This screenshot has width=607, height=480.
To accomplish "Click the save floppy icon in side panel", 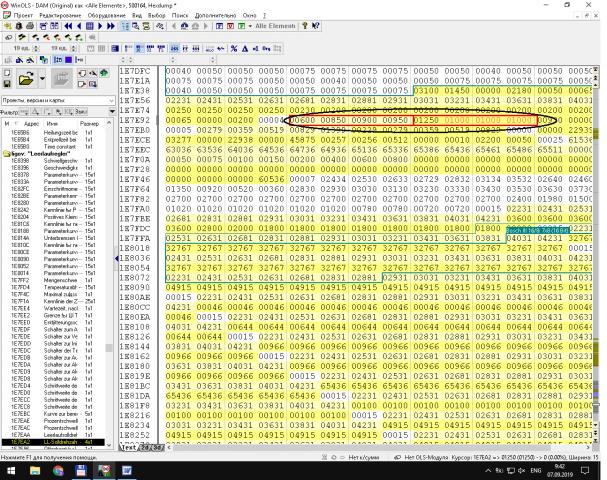I will point(7,84).
